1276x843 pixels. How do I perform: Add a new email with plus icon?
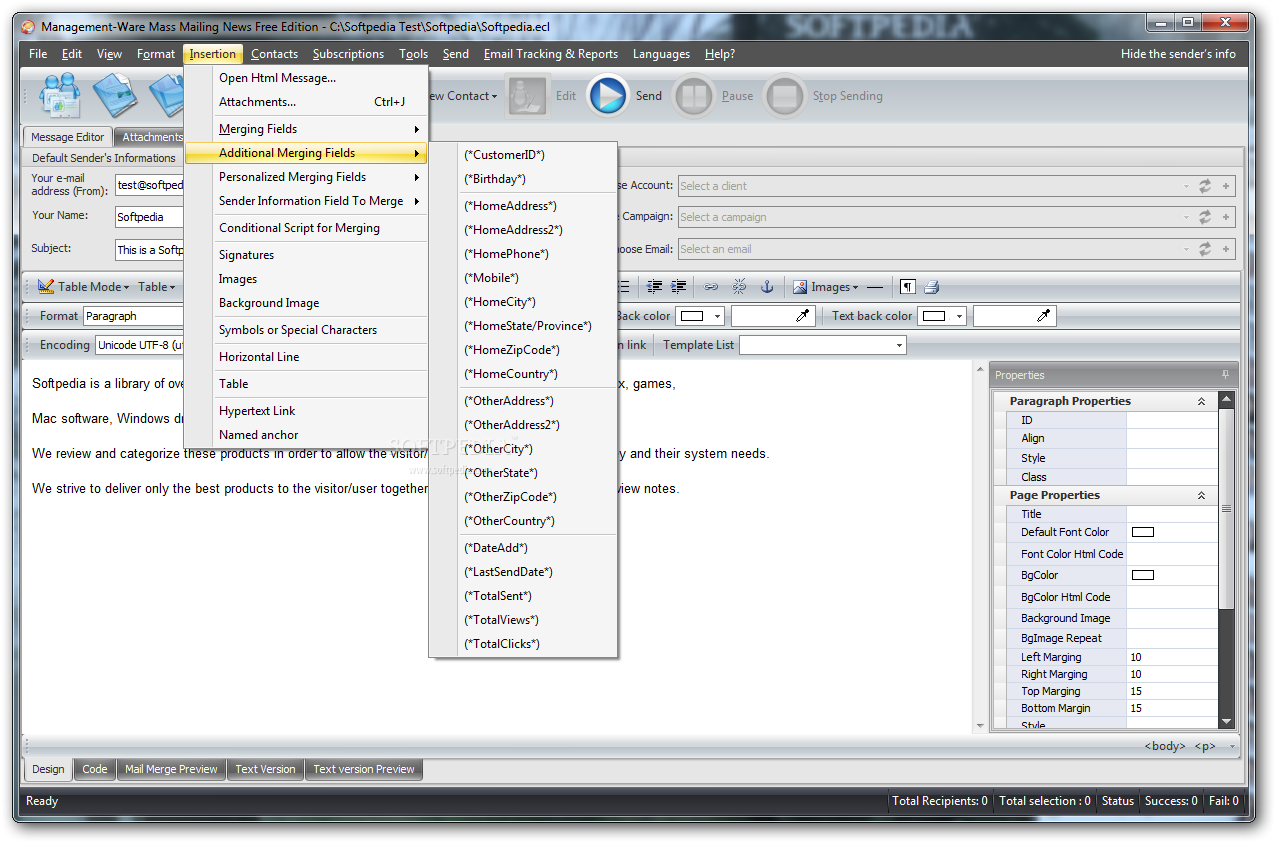pos(1226,249)
